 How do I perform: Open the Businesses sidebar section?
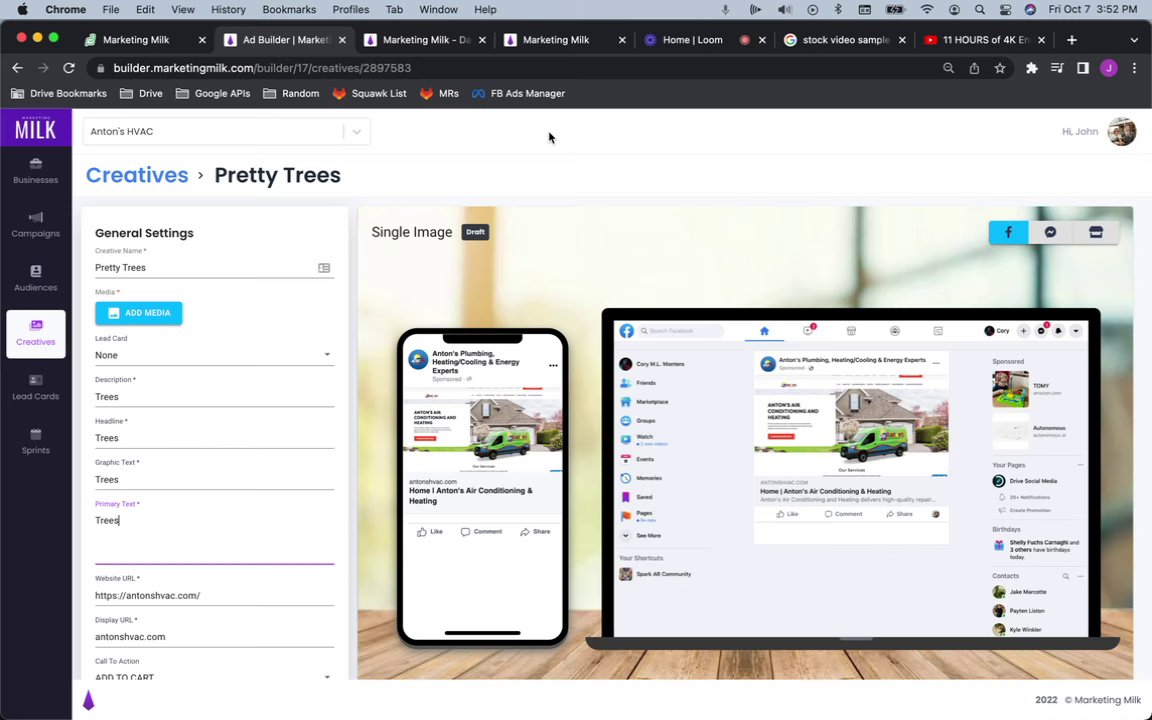click(x=35, y=170)
